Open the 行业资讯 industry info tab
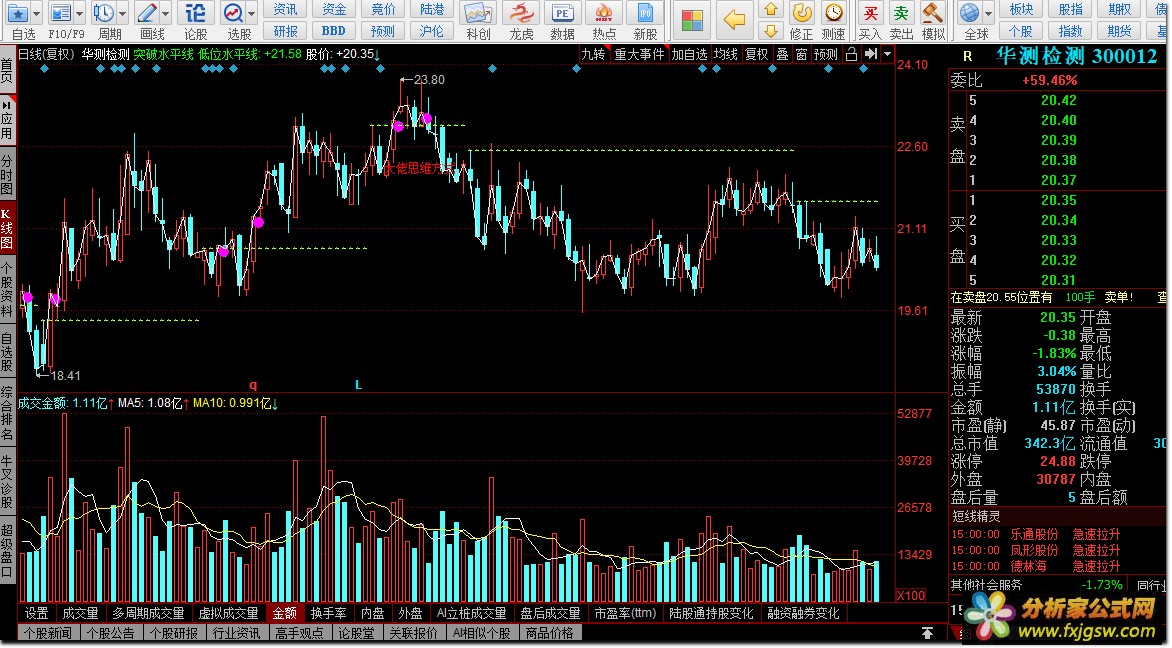 [x=236, y=633]
